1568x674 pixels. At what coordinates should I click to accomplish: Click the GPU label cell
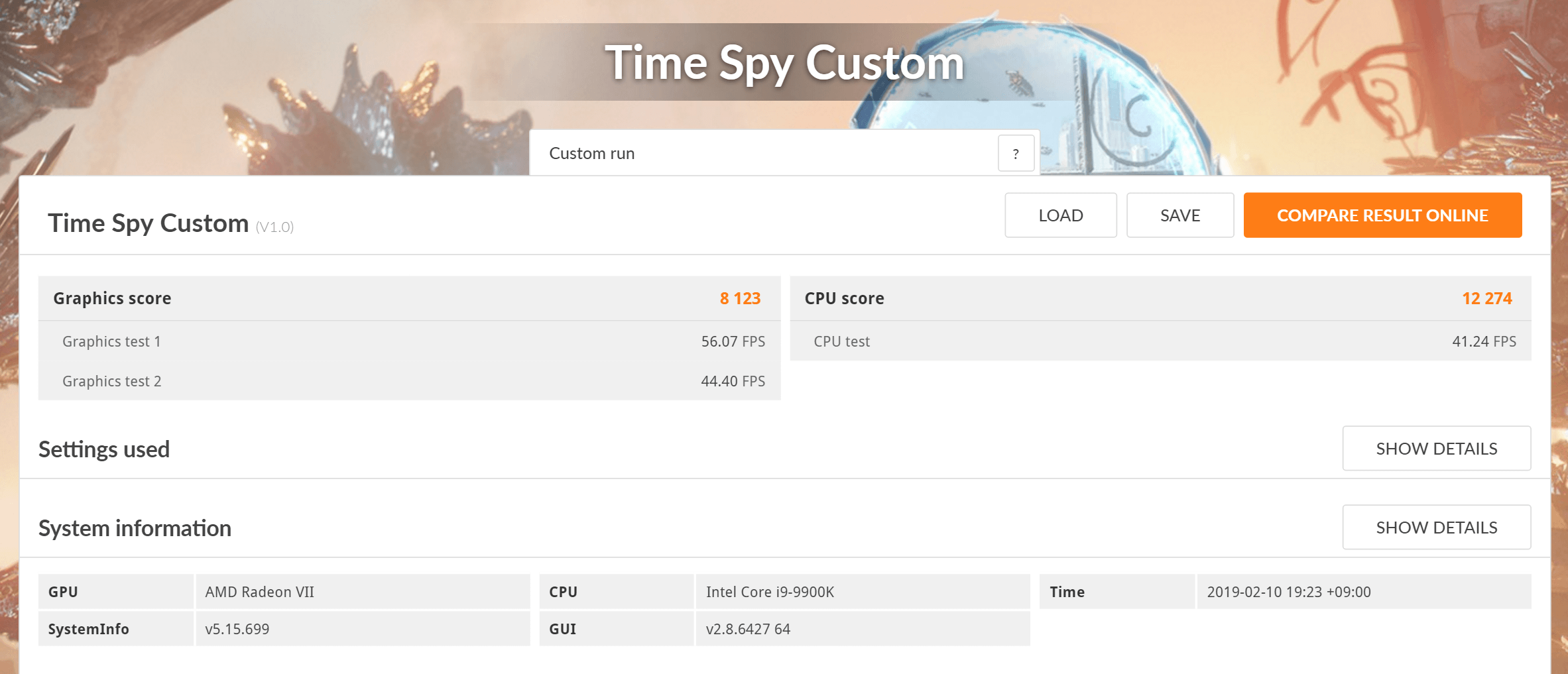point(116,592)
